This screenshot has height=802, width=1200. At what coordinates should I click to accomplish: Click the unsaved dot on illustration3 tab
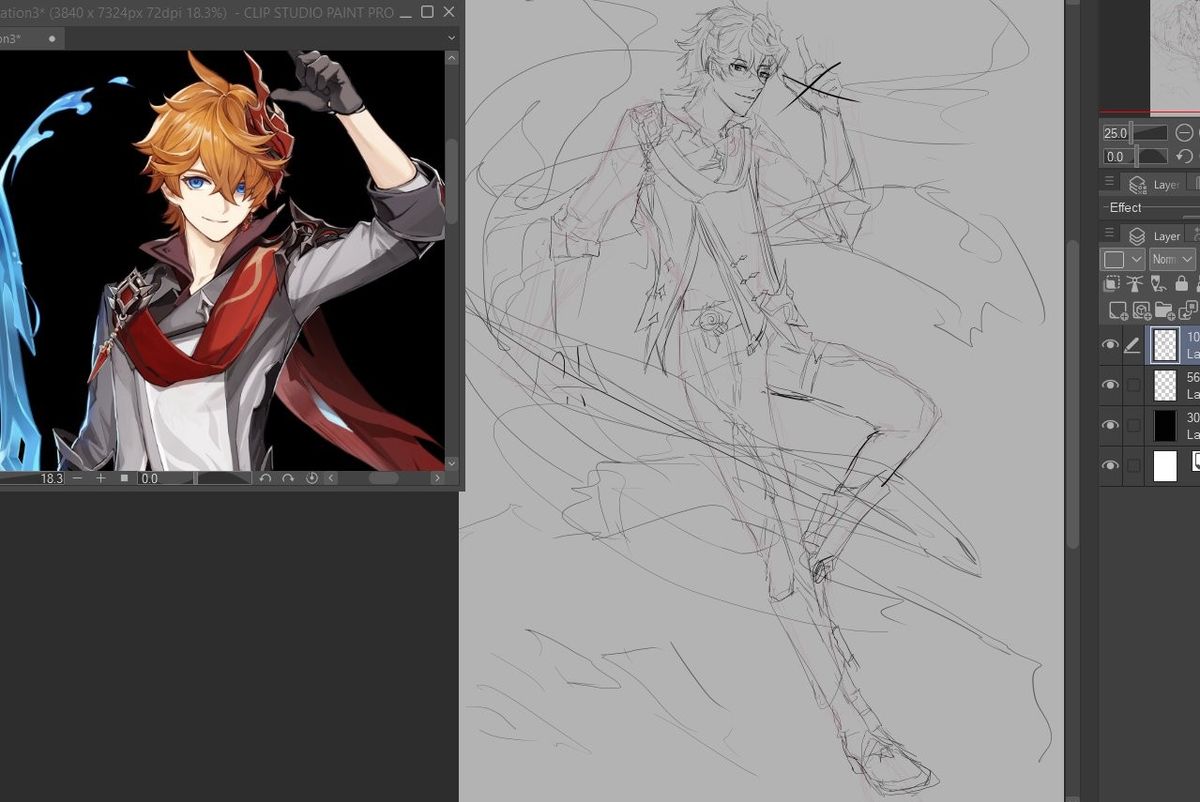[x=52, y=38]
